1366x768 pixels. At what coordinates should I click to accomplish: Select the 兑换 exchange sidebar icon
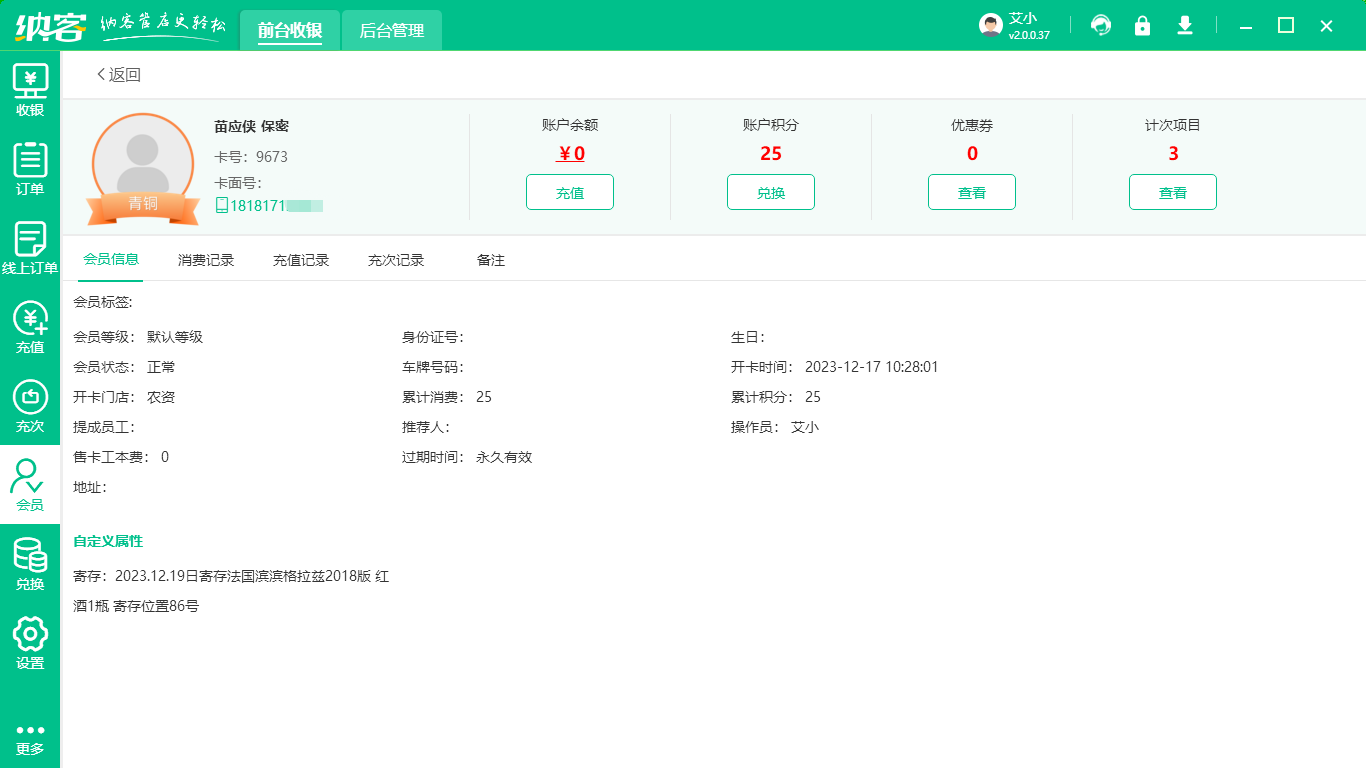(x=30, y=564)
